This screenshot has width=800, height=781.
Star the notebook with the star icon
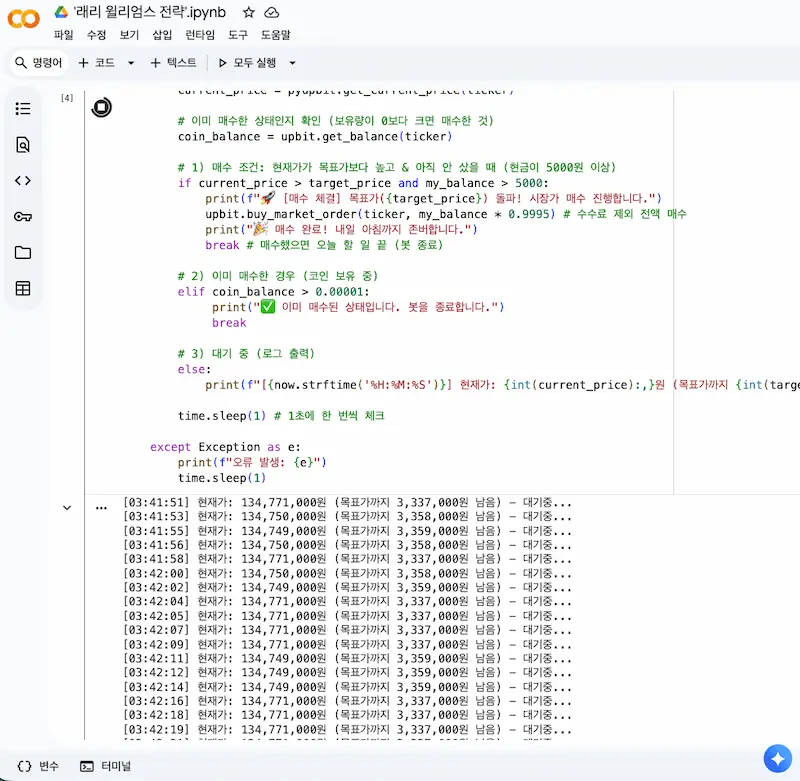[x=248, y=12]
